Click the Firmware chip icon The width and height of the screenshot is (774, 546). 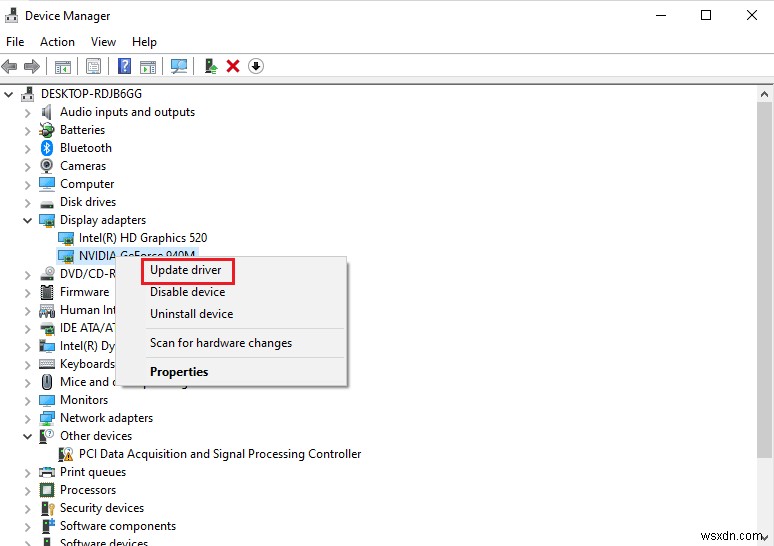[47, 292]
